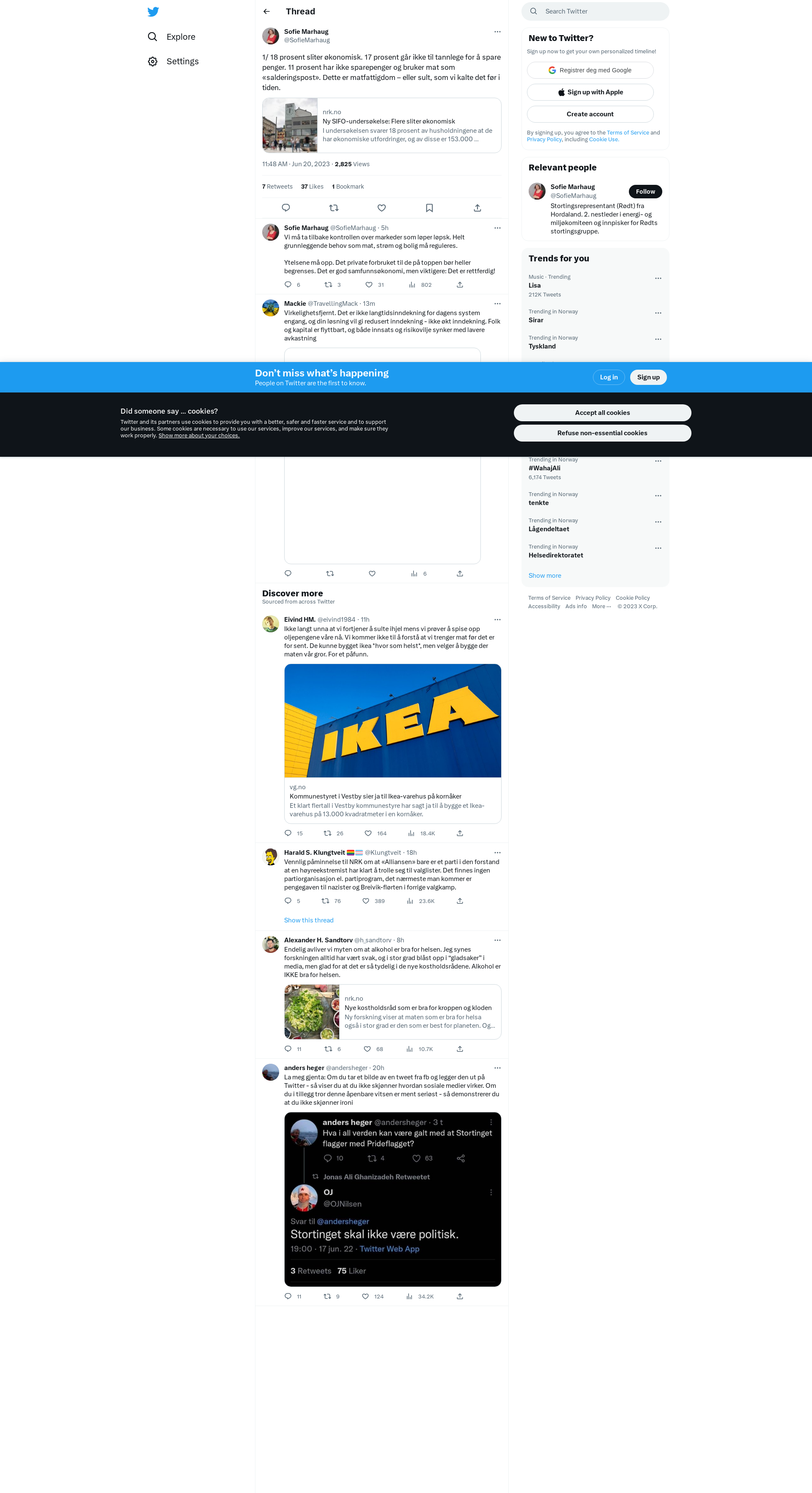Sign up from the blue banner
The image size is (812, 1493).
coord(648,377)
